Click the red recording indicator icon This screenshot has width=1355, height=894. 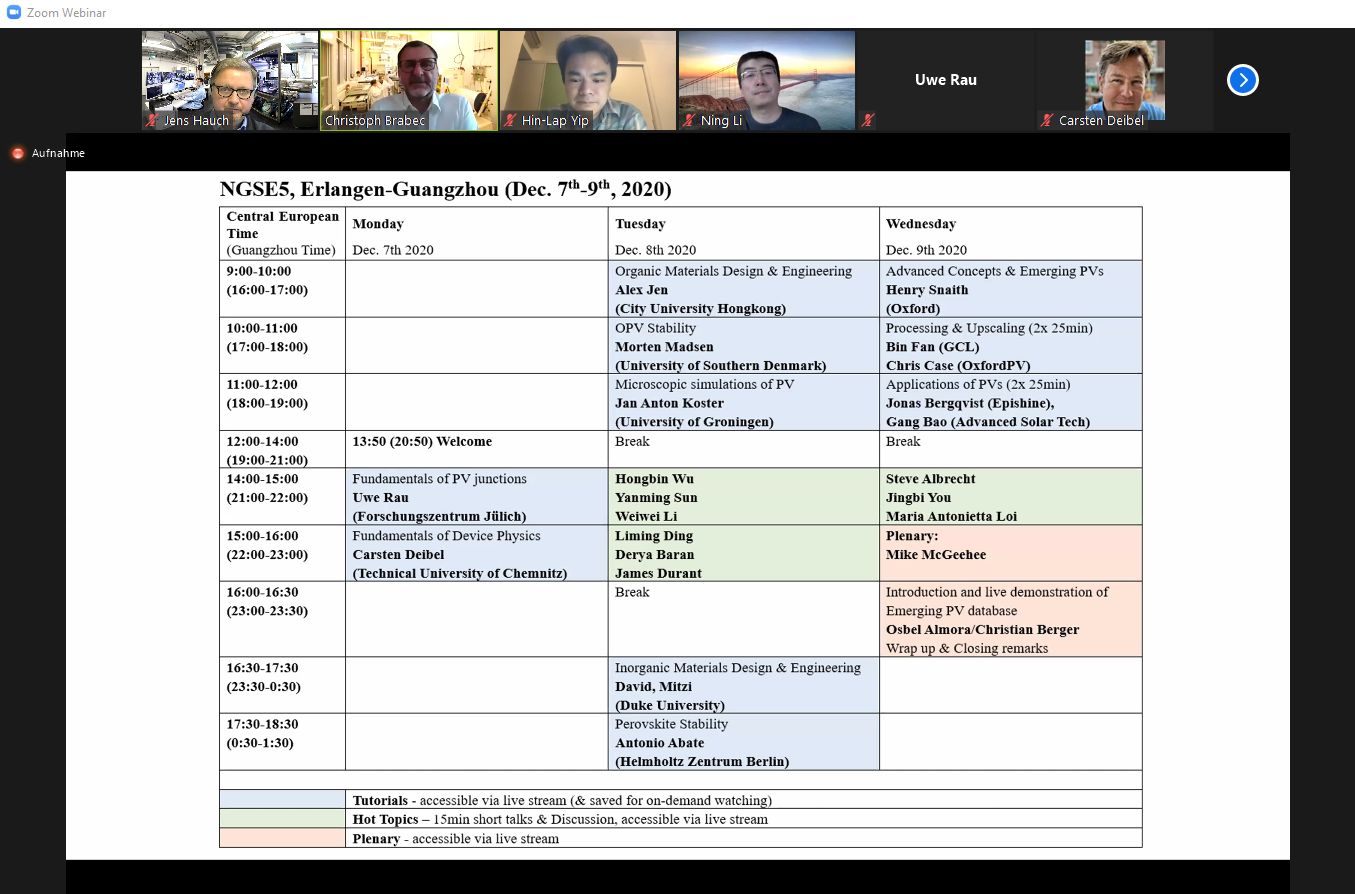pyautogui.click(x=17, y=153)
